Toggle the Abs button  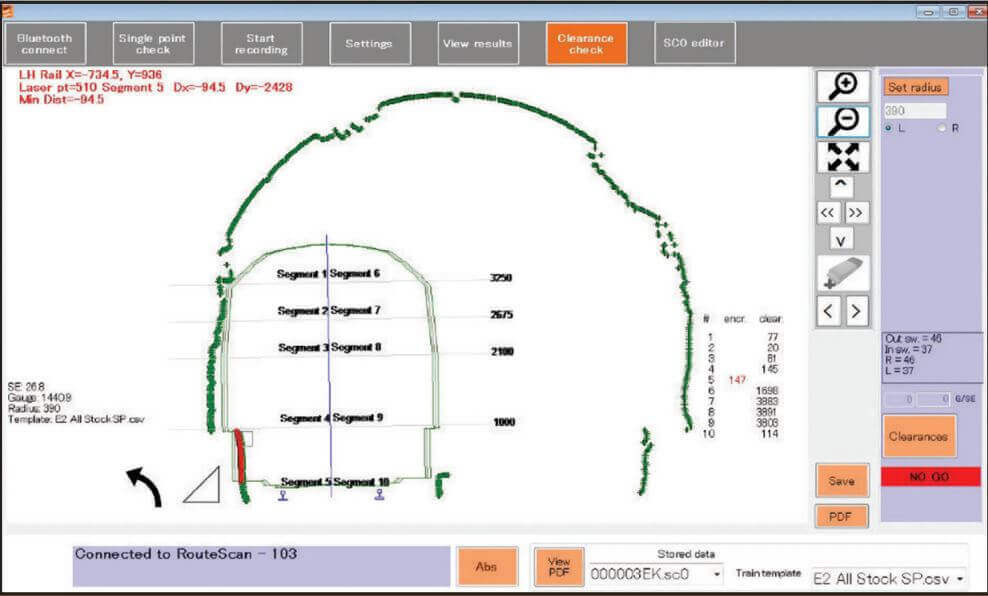[486, 566]
